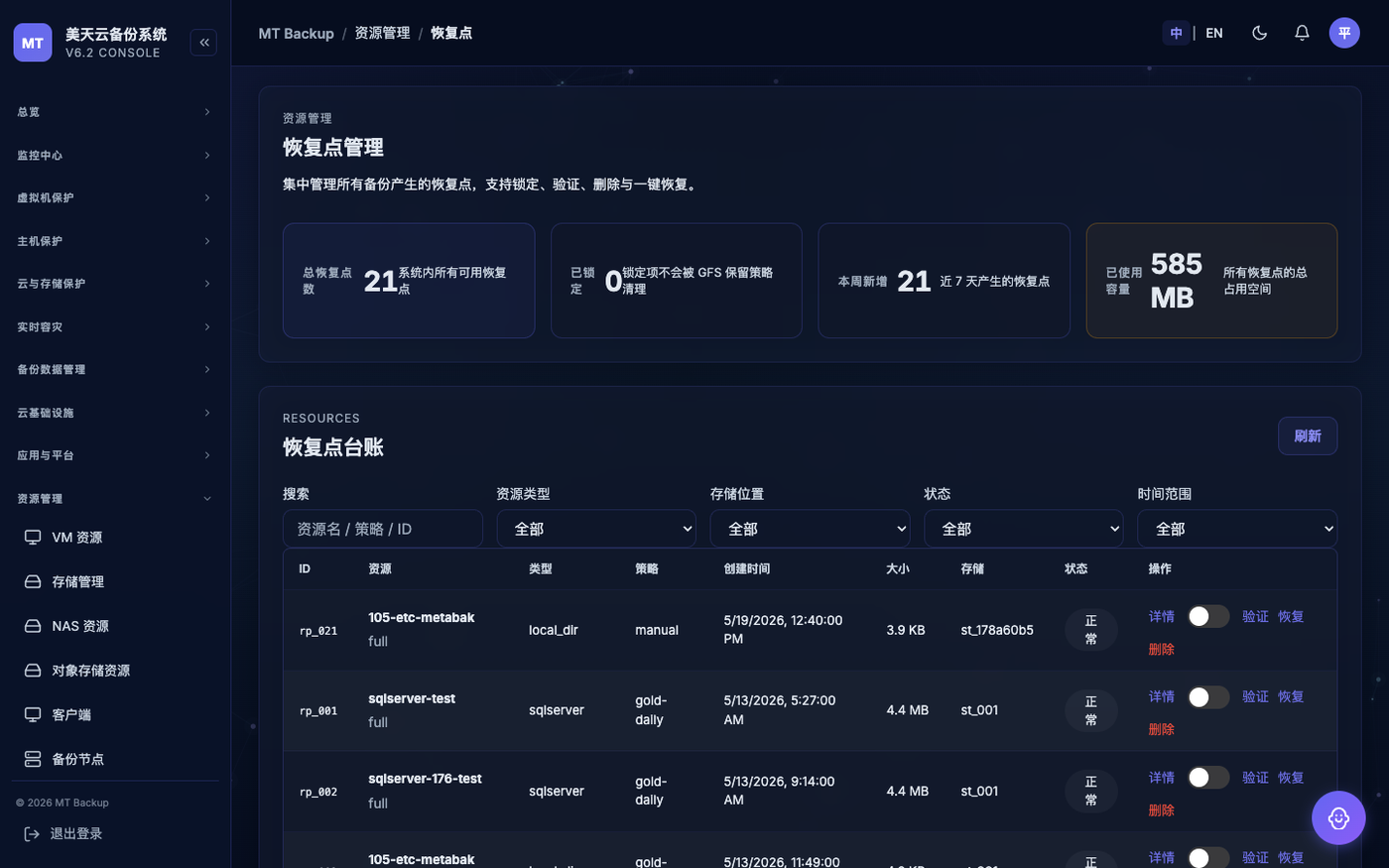Open 详情 for rp_021
The image size is (1389, 868).
[x=1162, y=616]
